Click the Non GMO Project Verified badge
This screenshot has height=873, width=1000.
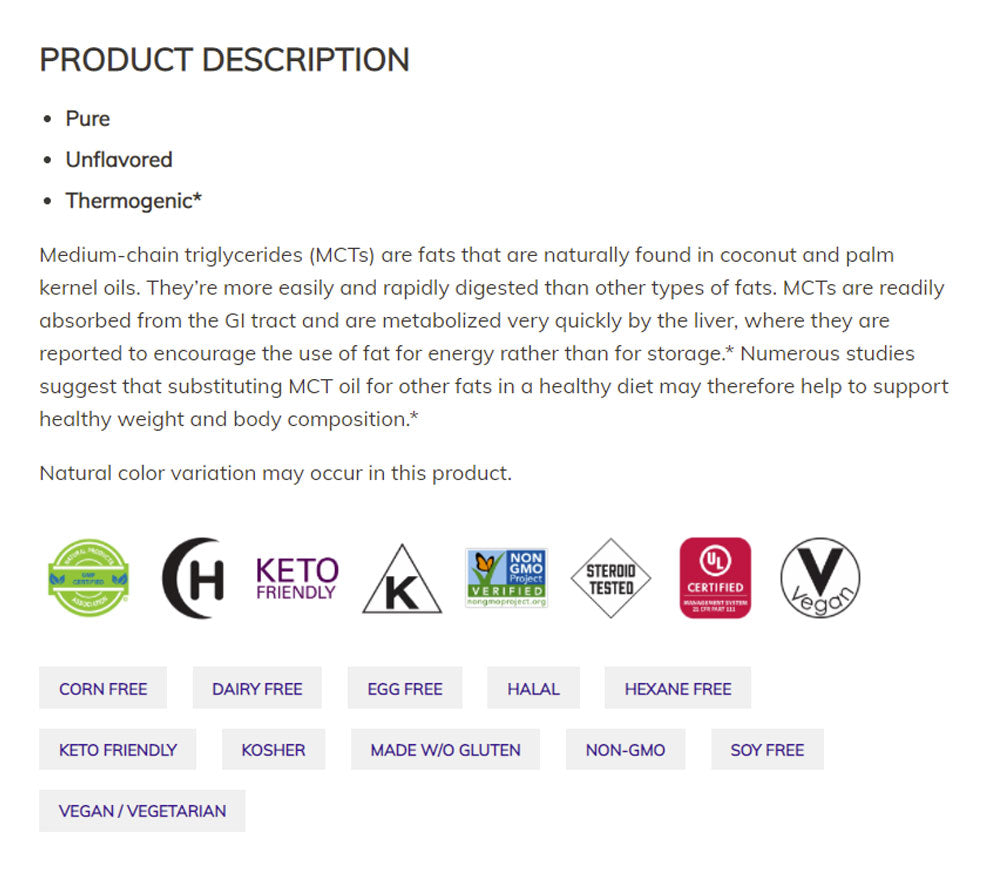tap(506, 578)
